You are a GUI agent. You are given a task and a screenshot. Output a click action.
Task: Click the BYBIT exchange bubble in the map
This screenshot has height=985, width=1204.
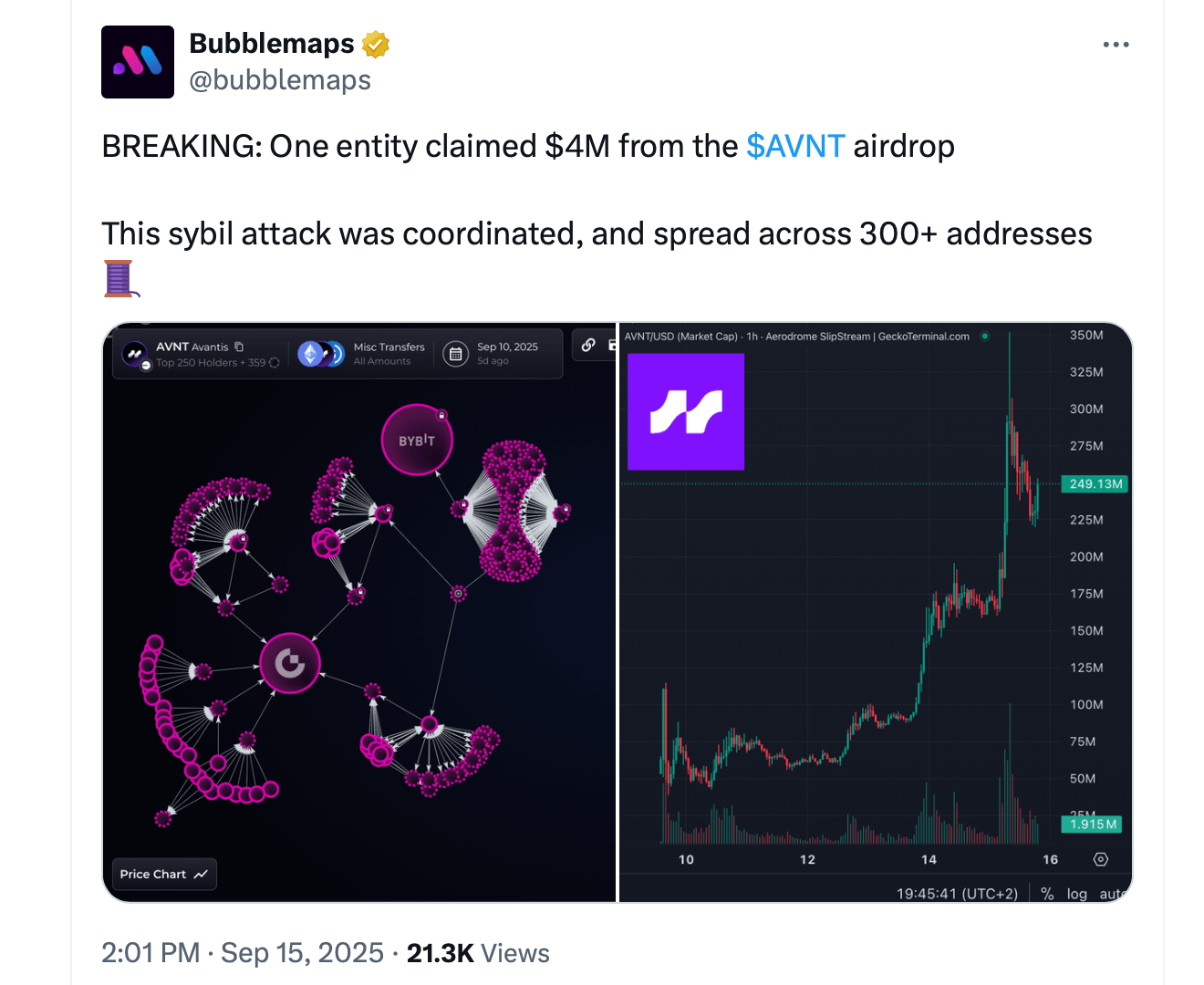coord(417,439)
